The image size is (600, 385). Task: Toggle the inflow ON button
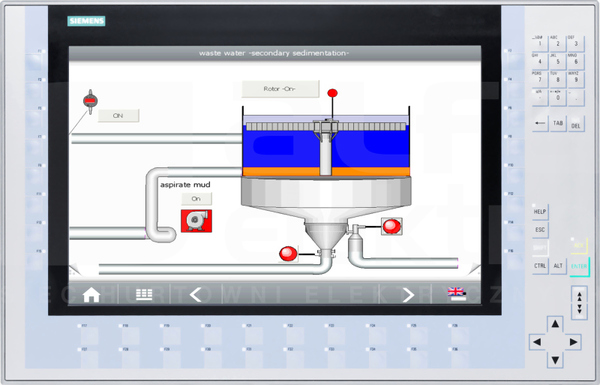(118, 116)
